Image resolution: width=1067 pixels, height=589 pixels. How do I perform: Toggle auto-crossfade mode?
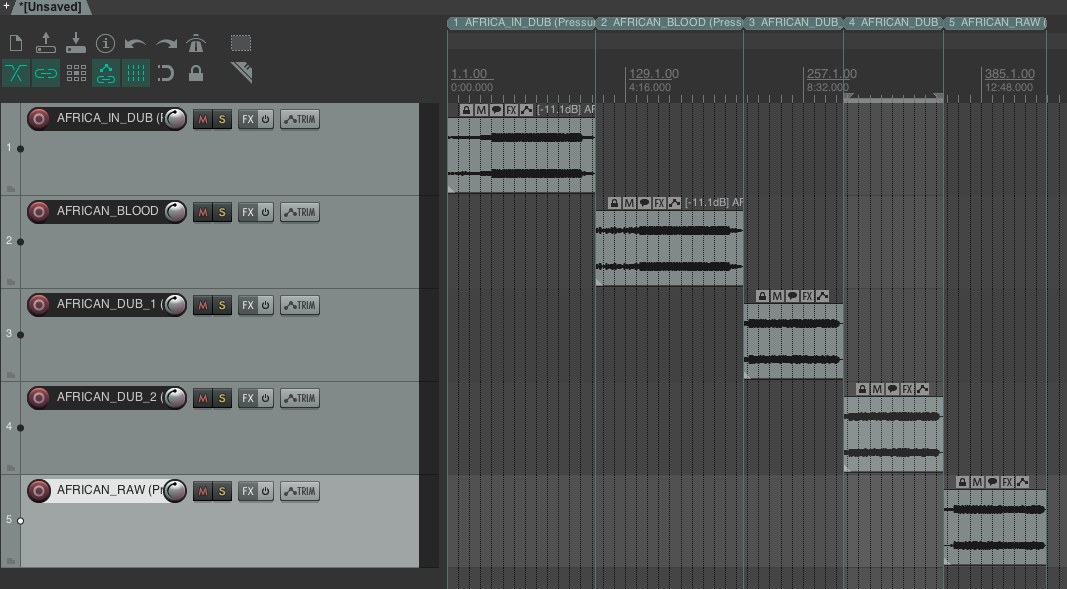tap(16, 73)
